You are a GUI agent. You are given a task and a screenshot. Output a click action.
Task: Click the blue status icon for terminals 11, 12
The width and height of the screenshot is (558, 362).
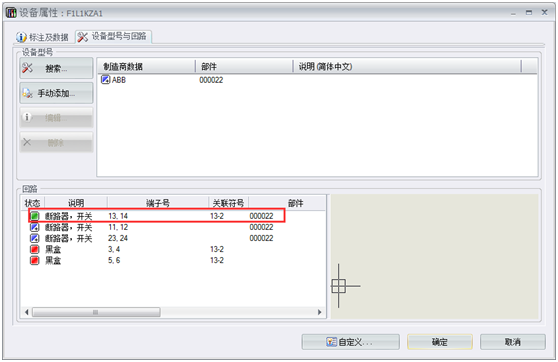(x=35, y=227)
